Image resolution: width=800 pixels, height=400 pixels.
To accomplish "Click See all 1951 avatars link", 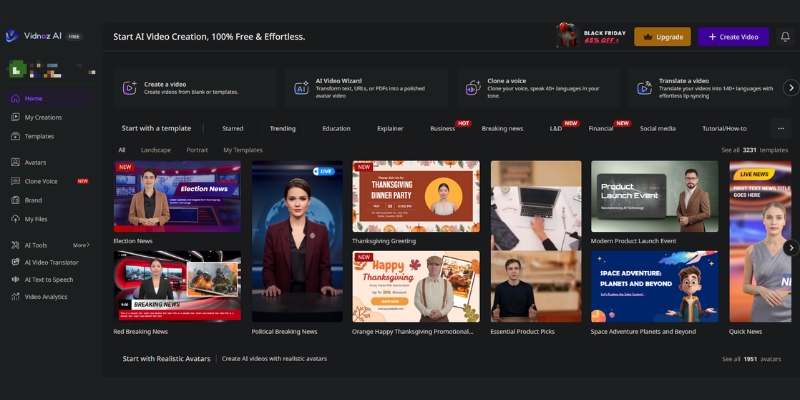I will (x=751, y=359).
